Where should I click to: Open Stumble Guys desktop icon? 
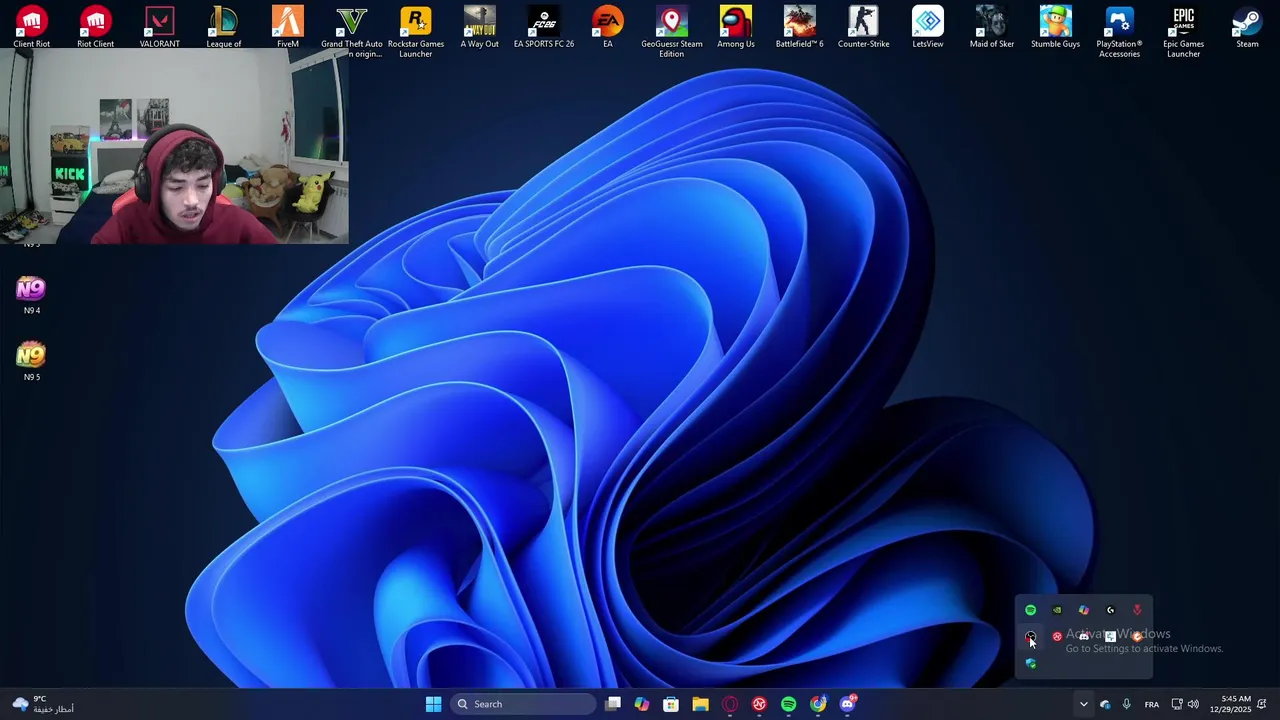pos(1056,27)
